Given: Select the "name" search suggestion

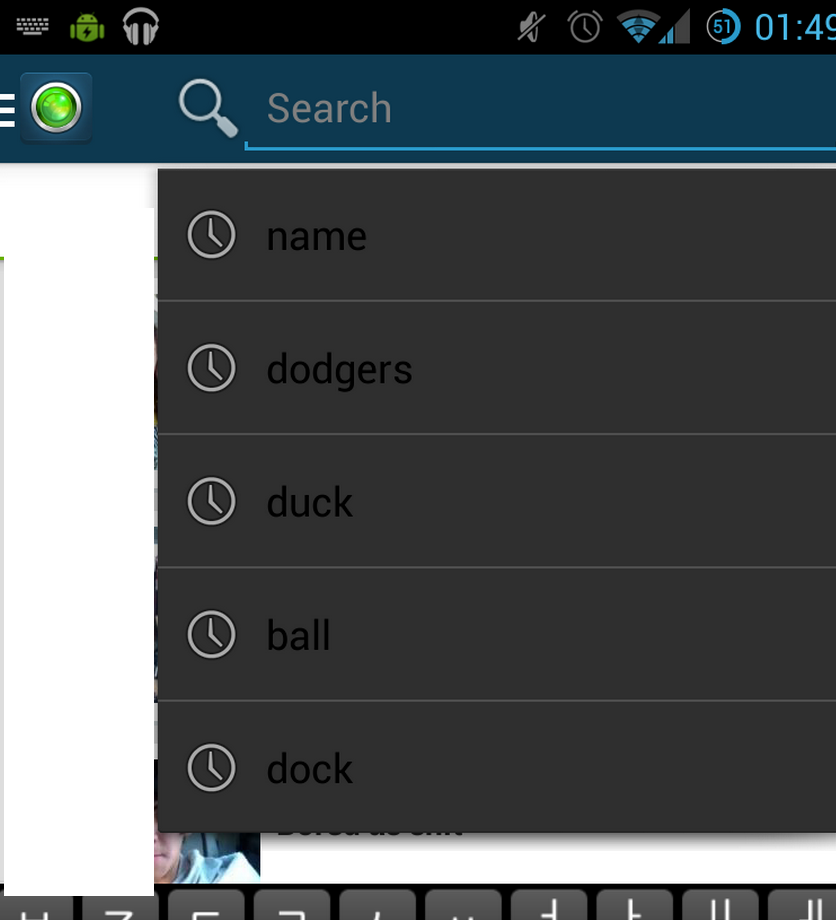Looking at the screenshot, I should pos(497,235).
